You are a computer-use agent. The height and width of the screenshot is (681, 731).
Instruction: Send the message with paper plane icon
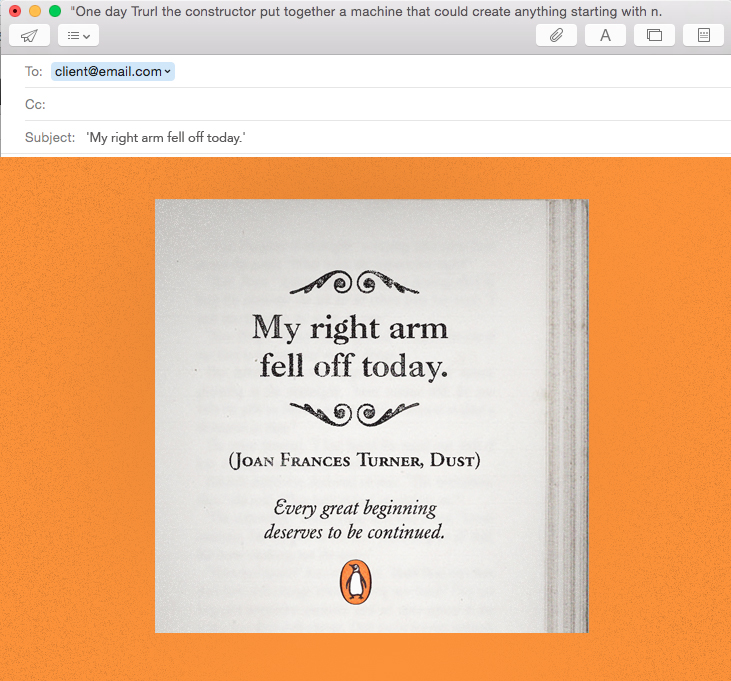click(x=29, y=35)
